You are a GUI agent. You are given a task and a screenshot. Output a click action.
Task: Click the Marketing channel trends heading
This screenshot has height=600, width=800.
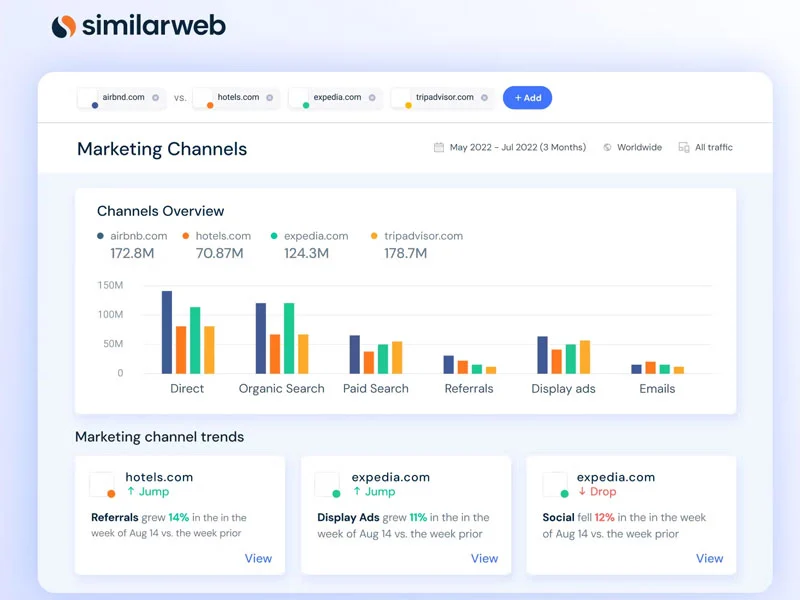tap(159, 437)
